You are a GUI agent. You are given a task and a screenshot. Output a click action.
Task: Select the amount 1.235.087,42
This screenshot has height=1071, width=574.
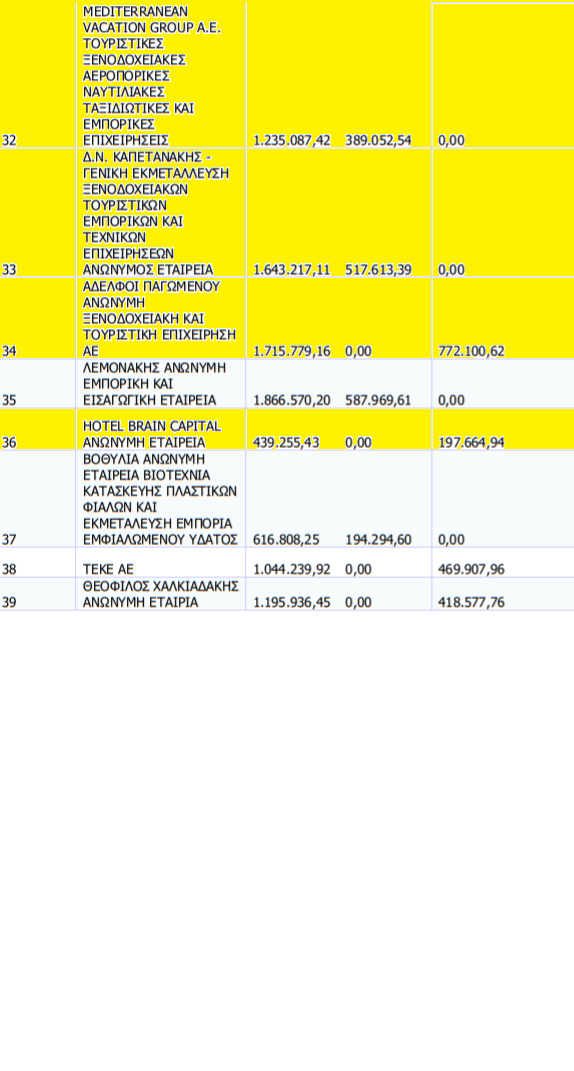pos(292,140)
